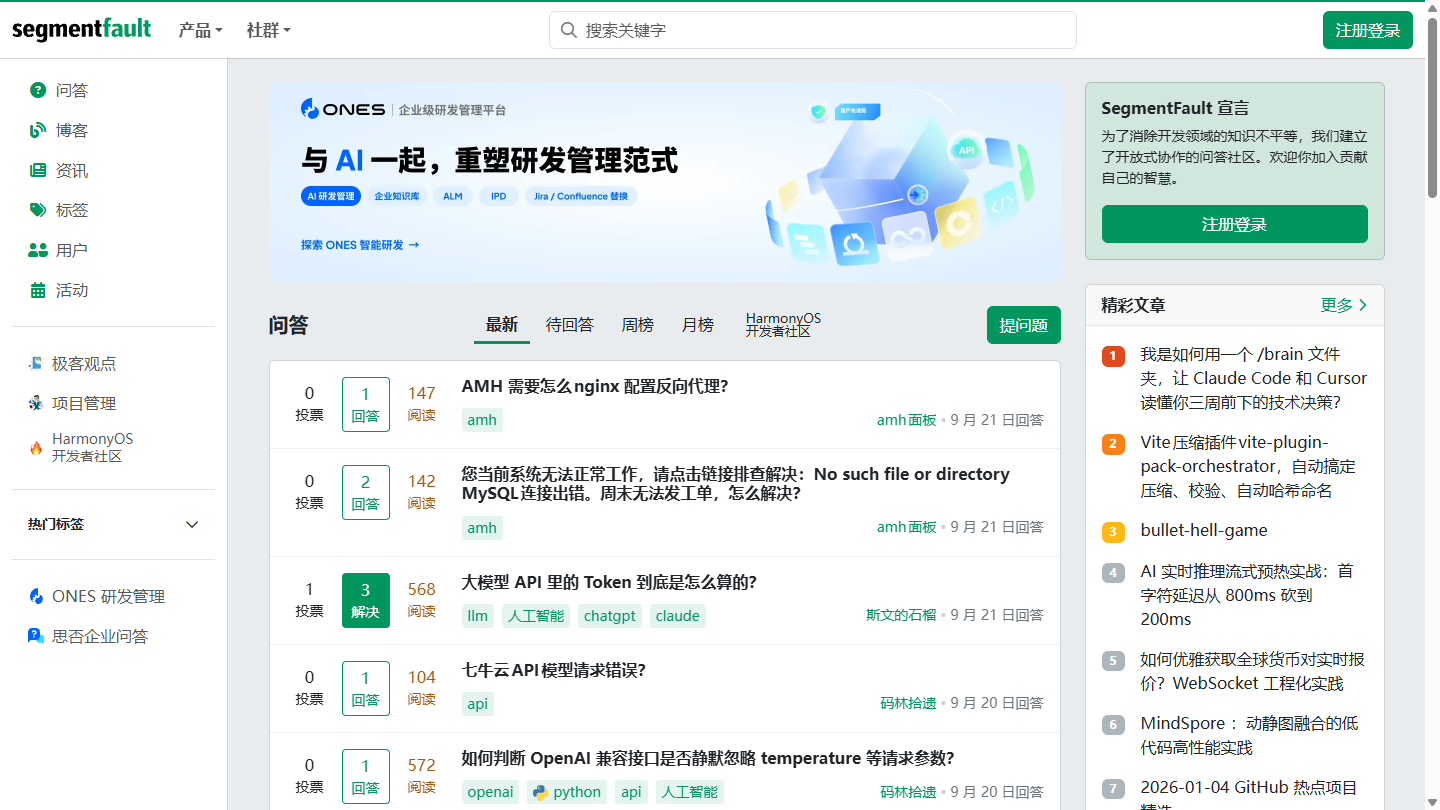The image size is (1440, 810).
Task: Expand the 热门标签 section chevron
Action: click(192, 524)
